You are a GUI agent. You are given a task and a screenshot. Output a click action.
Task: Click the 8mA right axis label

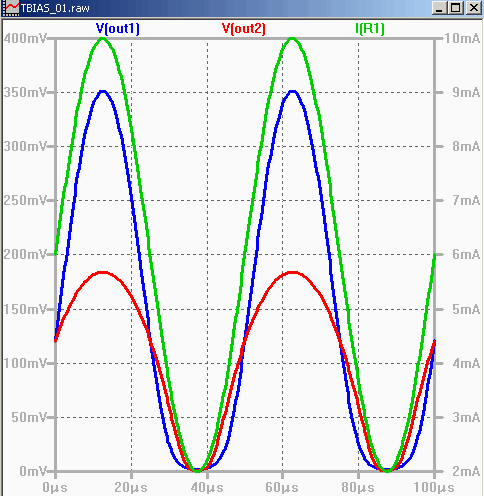tap(466, 146)
